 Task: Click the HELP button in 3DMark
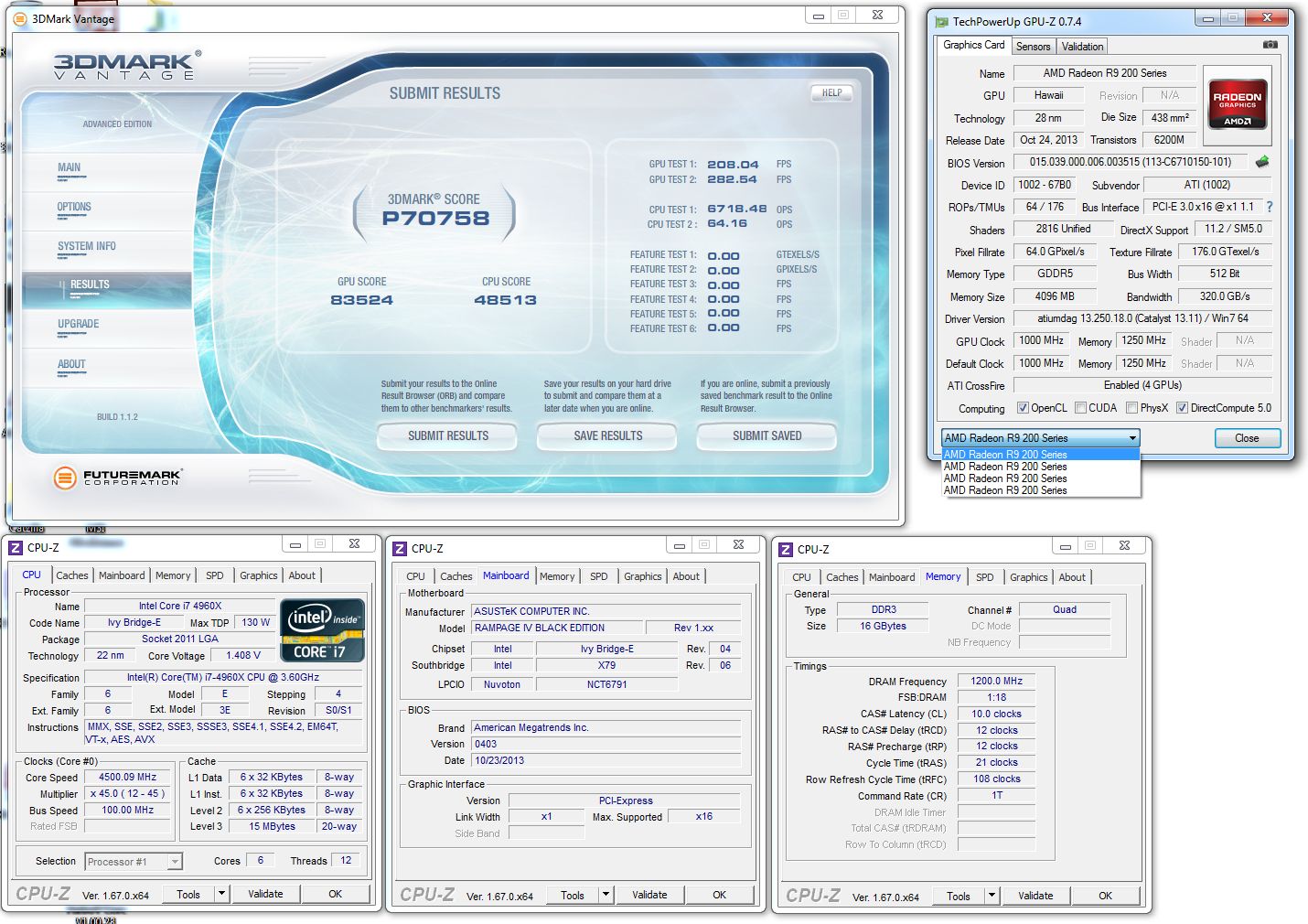coord(831,93)
